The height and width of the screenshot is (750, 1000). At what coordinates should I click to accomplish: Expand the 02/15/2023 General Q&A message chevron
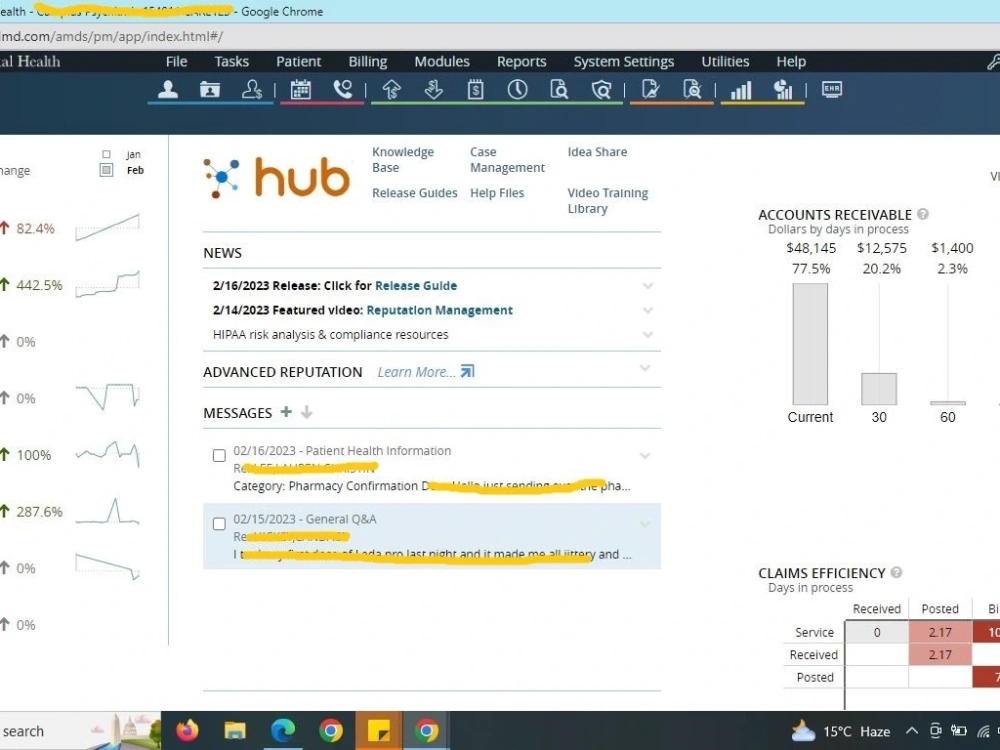tap(645, 524)
